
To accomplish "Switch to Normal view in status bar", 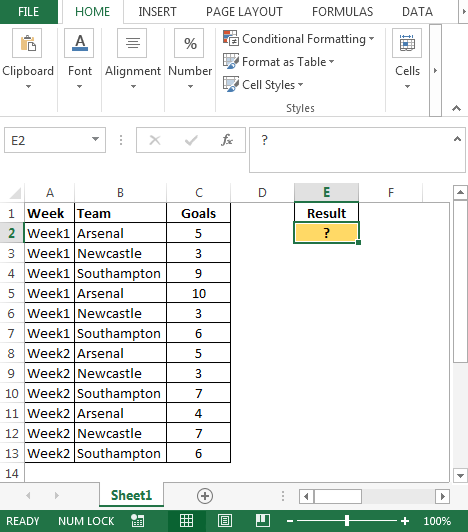I will coord(186,520).
